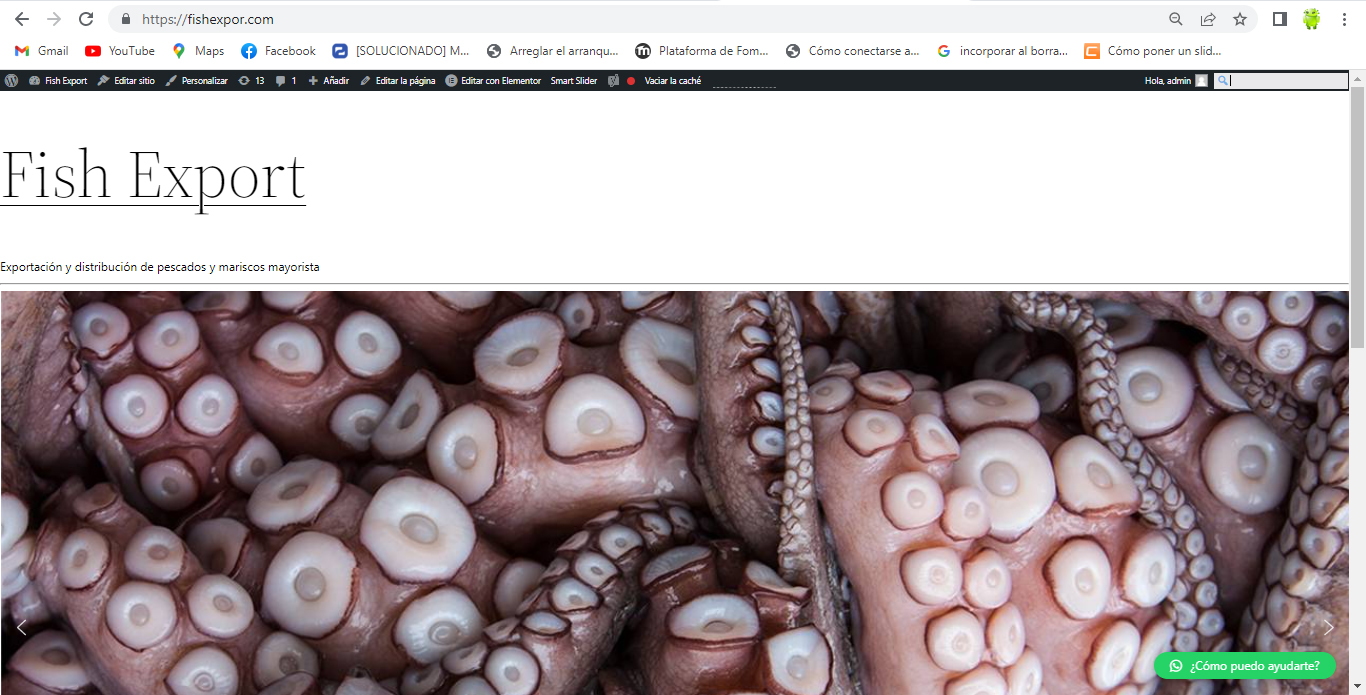
Task: Click the zoom magnifier icon in address bar
Action: pos(1176,19)
